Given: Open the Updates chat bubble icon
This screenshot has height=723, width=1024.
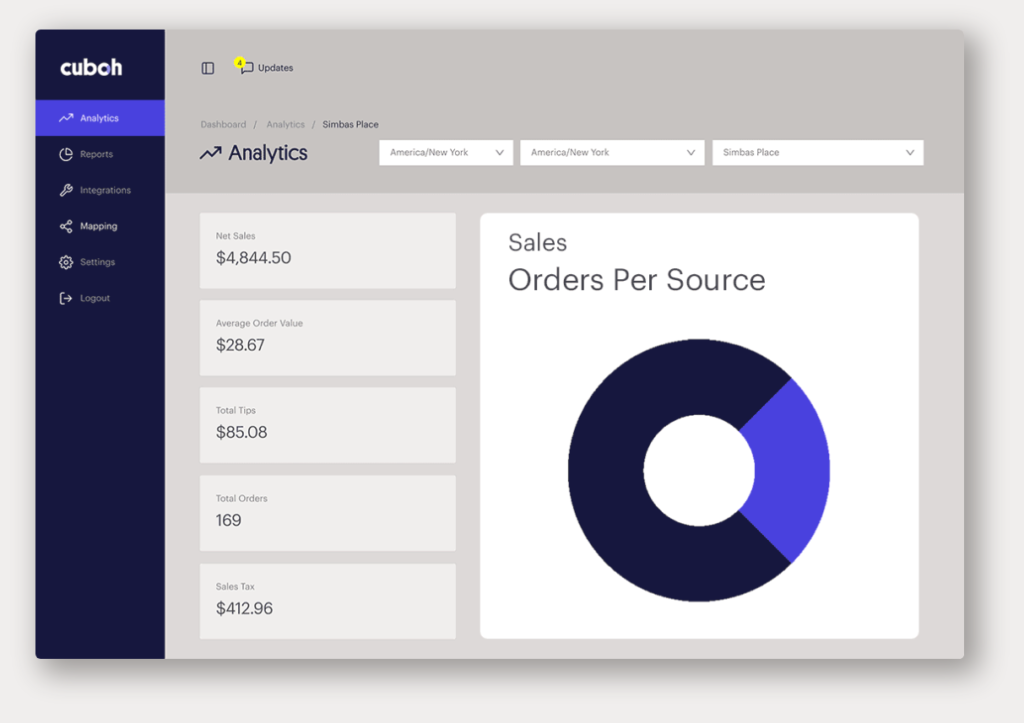Looking at the screenshot, I should coord(246,68).
